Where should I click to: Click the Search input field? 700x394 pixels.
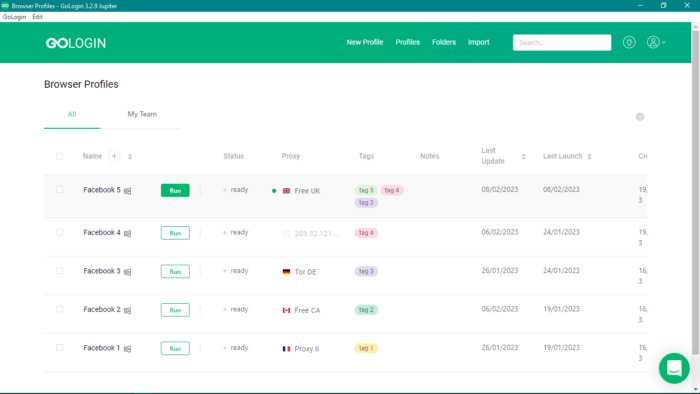pos(562,42)
